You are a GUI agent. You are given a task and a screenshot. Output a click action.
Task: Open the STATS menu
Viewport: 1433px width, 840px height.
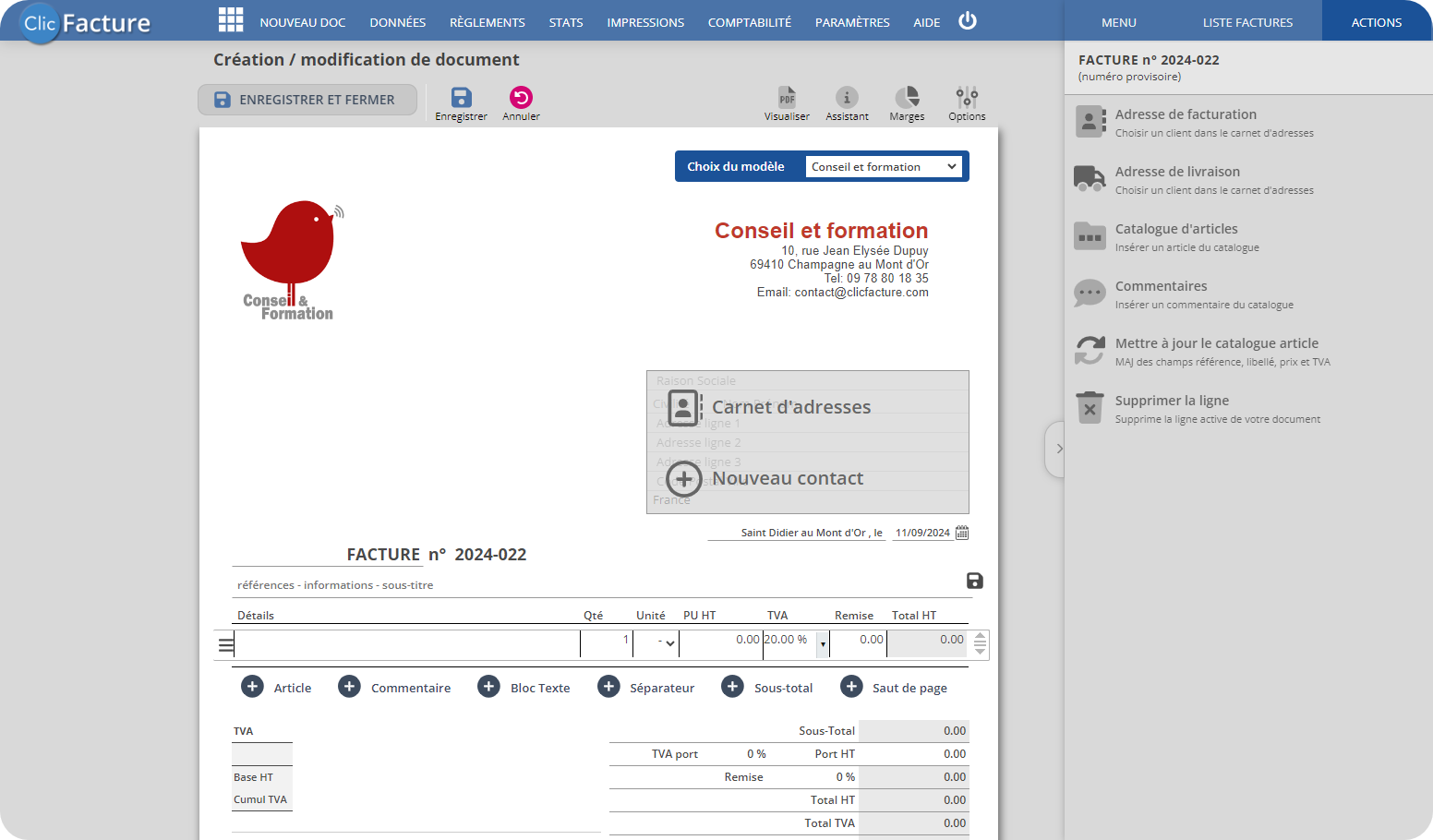566,22
